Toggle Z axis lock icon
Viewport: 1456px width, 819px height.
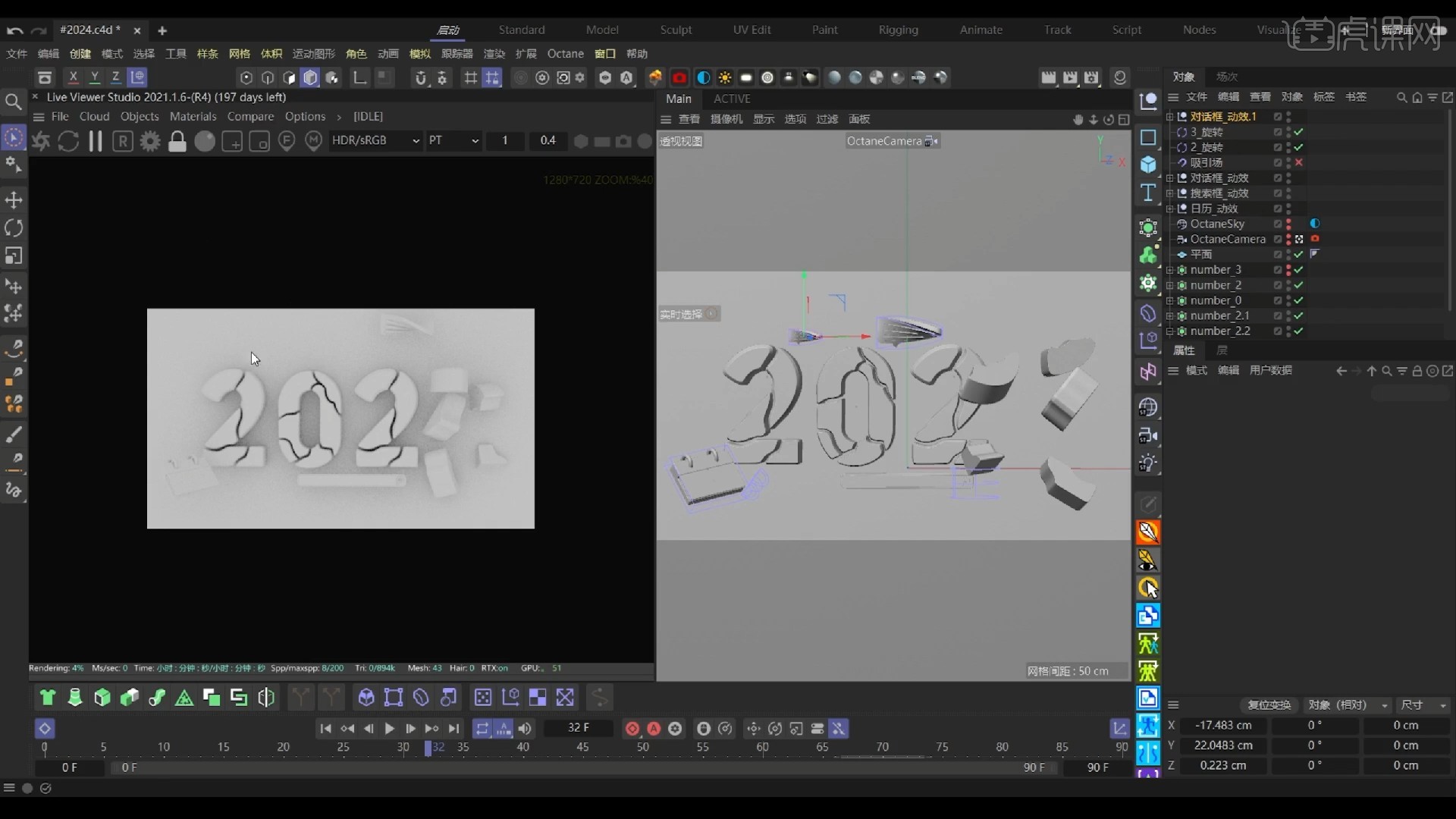[x=115, y=77]
